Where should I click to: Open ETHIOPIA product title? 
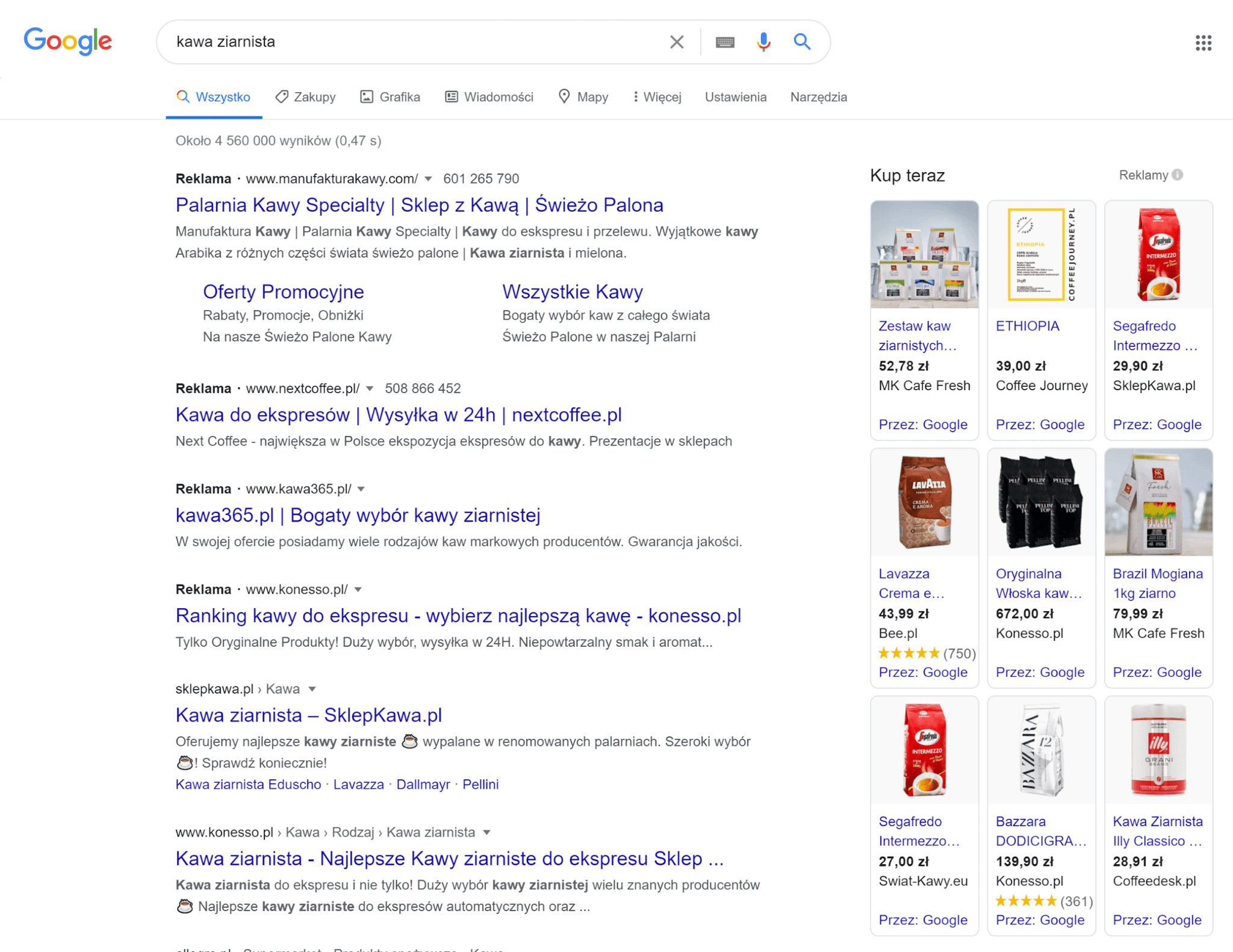tap(1027, 326)
